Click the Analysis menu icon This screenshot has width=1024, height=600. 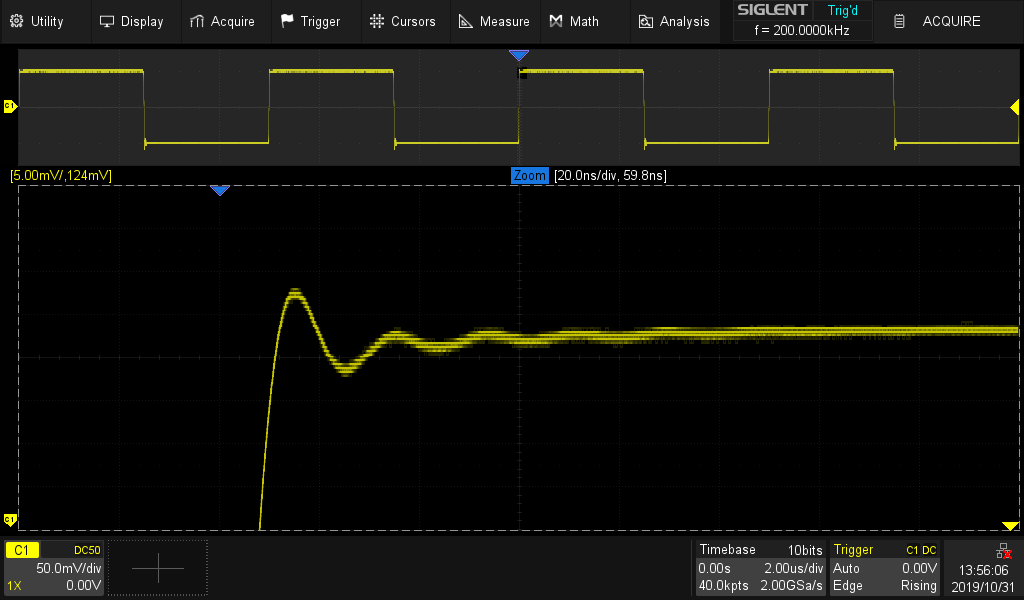(x=646, y=21)
